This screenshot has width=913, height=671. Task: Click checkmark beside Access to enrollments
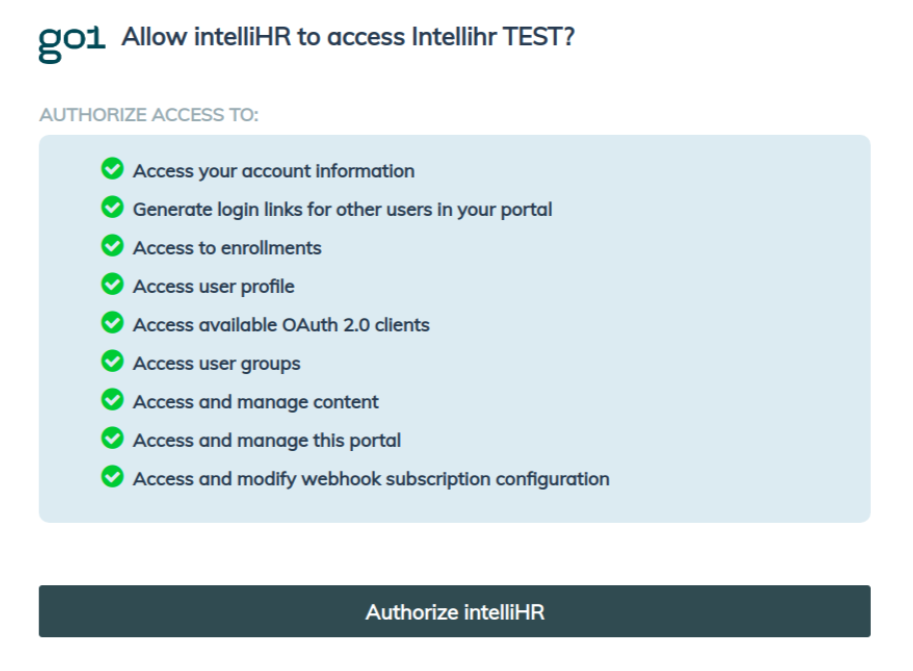[x=113, y=246]
